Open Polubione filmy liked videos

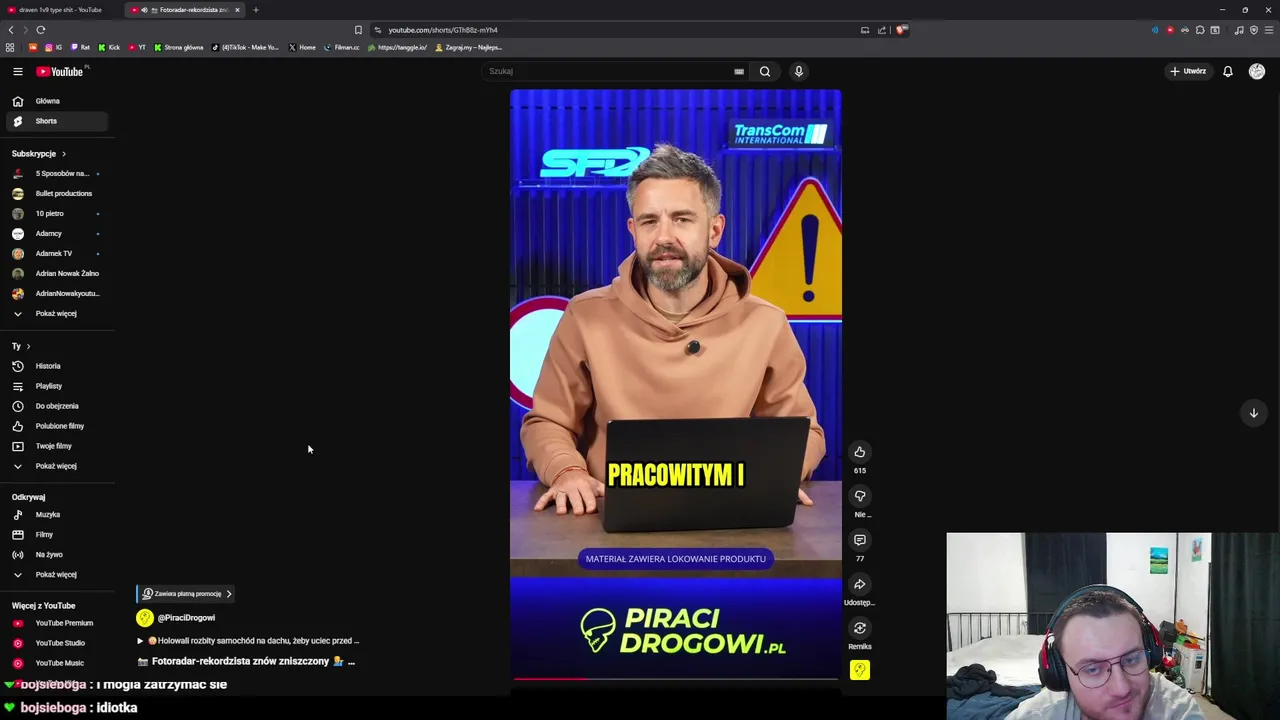[x=57, y=426]
